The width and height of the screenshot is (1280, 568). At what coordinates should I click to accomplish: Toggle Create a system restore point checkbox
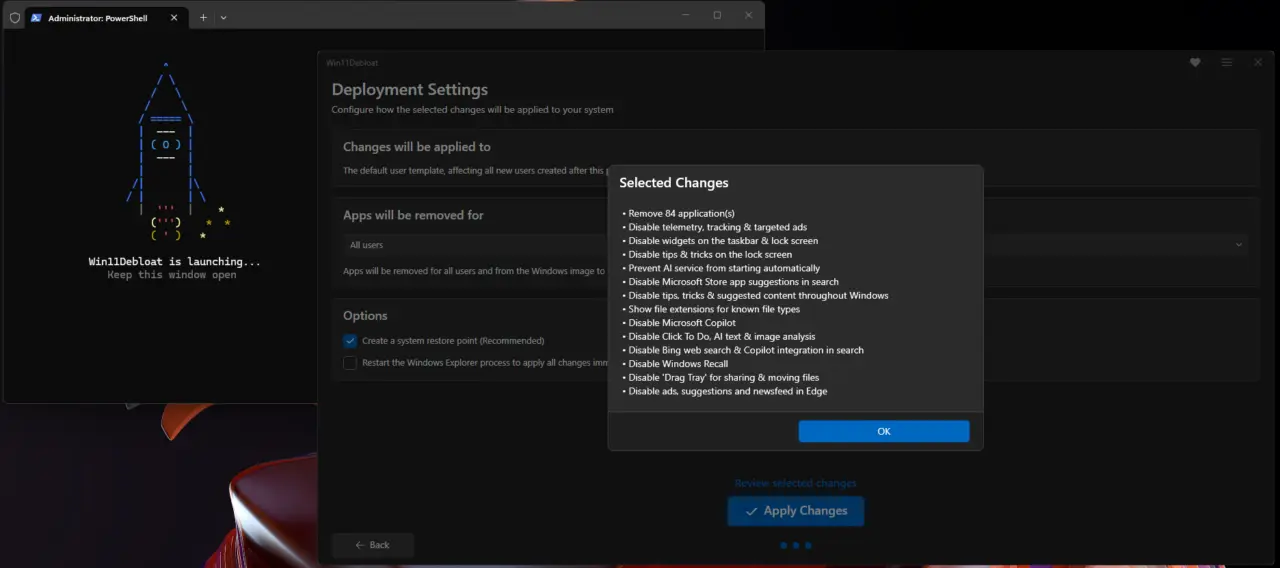350,341
